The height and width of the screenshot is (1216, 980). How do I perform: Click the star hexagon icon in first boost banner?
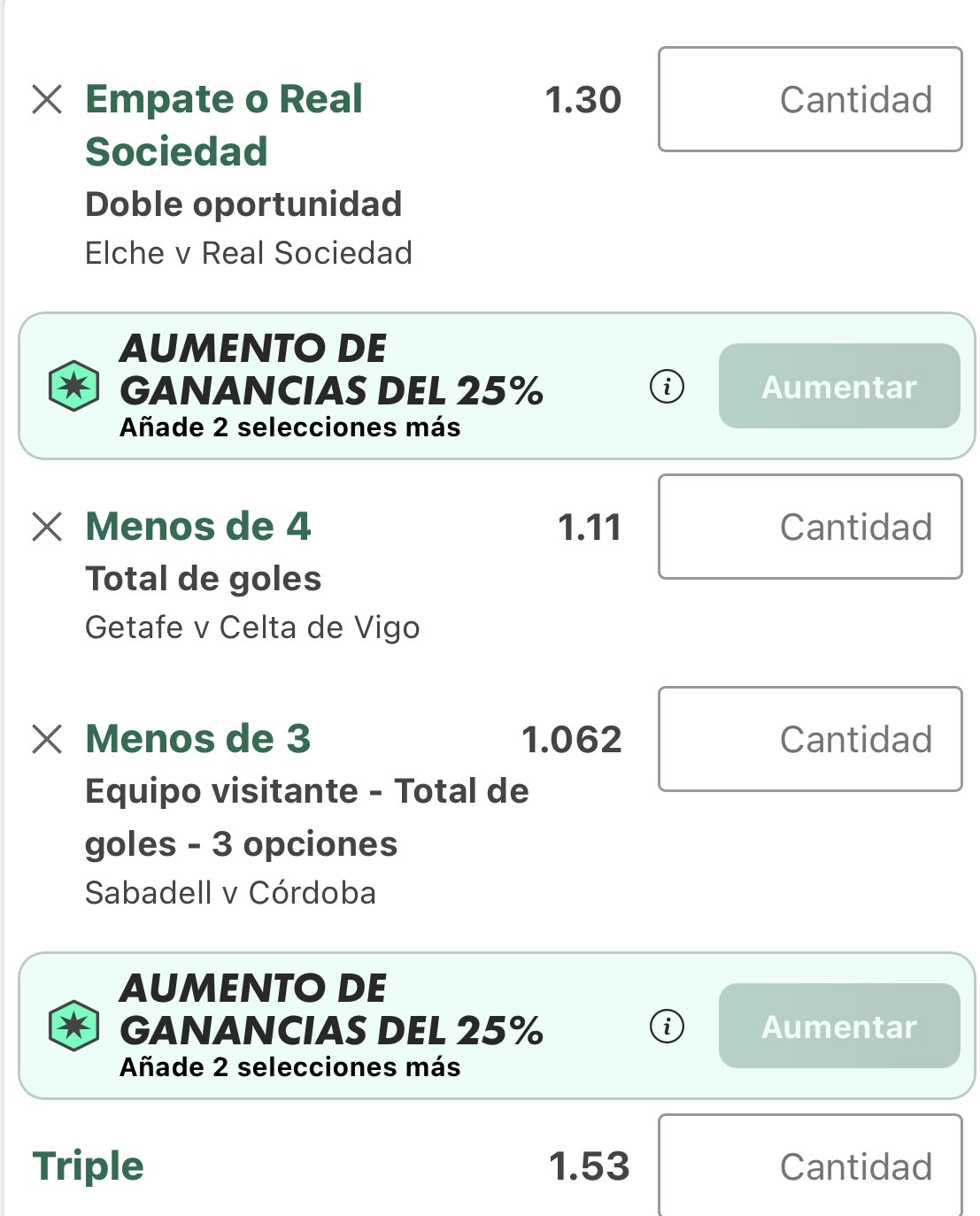[73, 387]
